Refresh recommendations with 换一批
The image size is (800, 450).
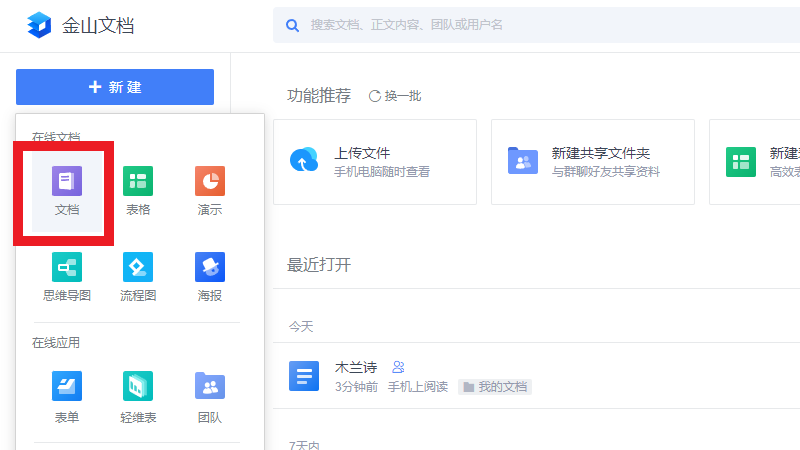tap(396, 96)
